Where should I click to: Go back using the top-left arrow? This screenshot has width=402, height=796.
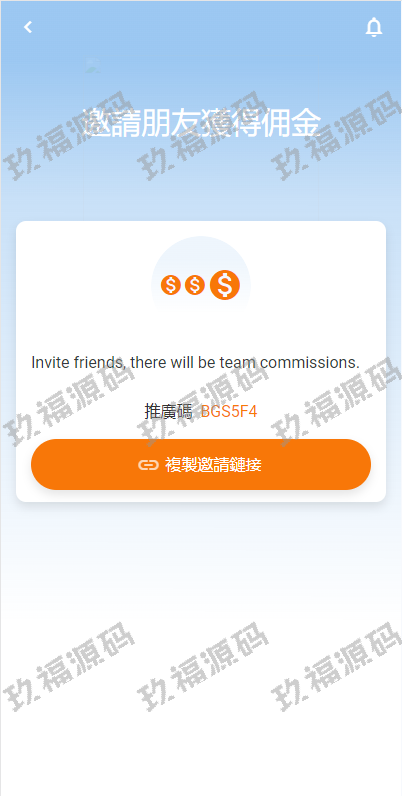28,27
